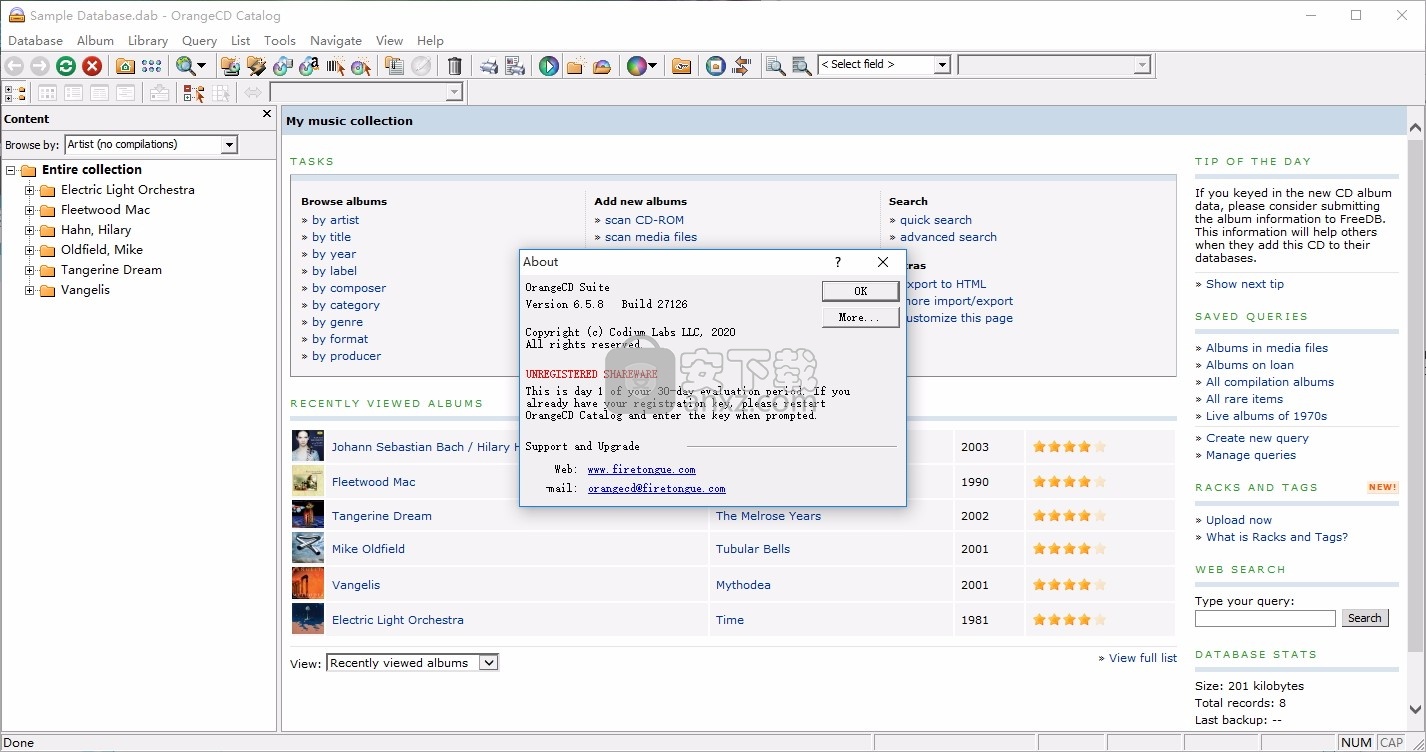Click the printer toolbar icon
The width and height of the screenshot is (1426, 752).
[489, 66]
